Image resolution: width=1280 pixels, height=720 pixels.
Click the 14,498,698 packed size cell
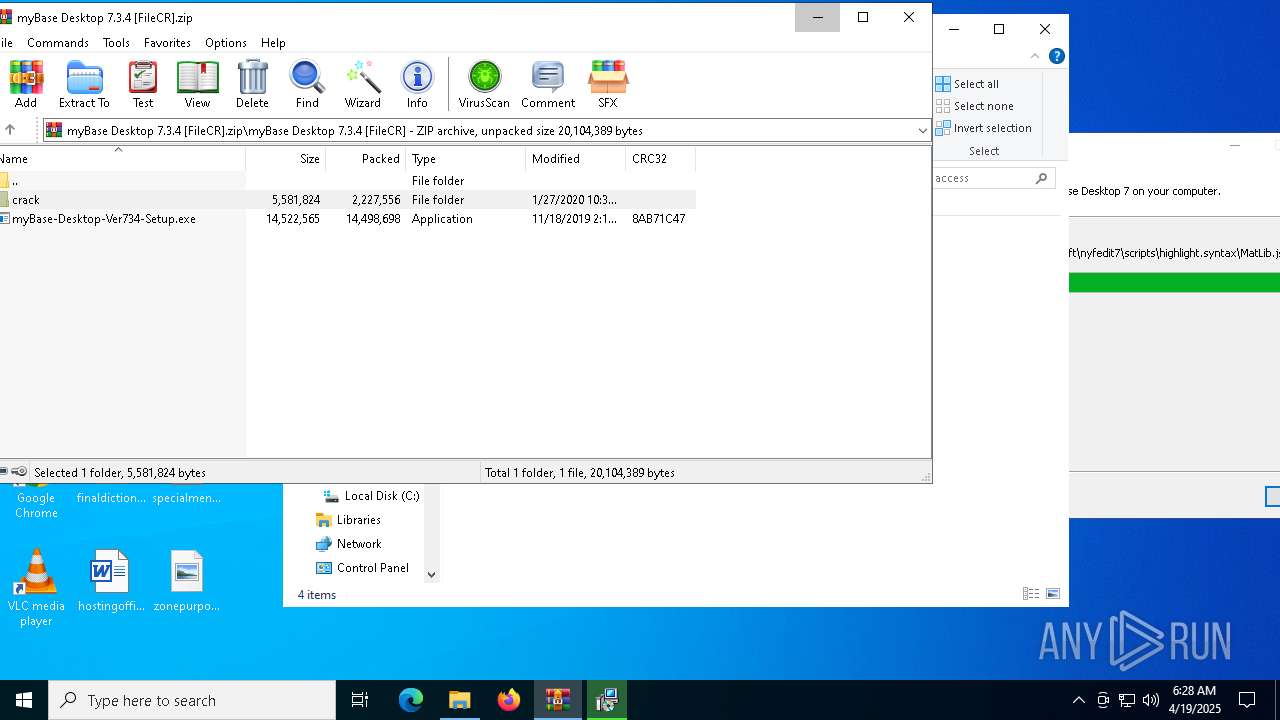point(373,219)
